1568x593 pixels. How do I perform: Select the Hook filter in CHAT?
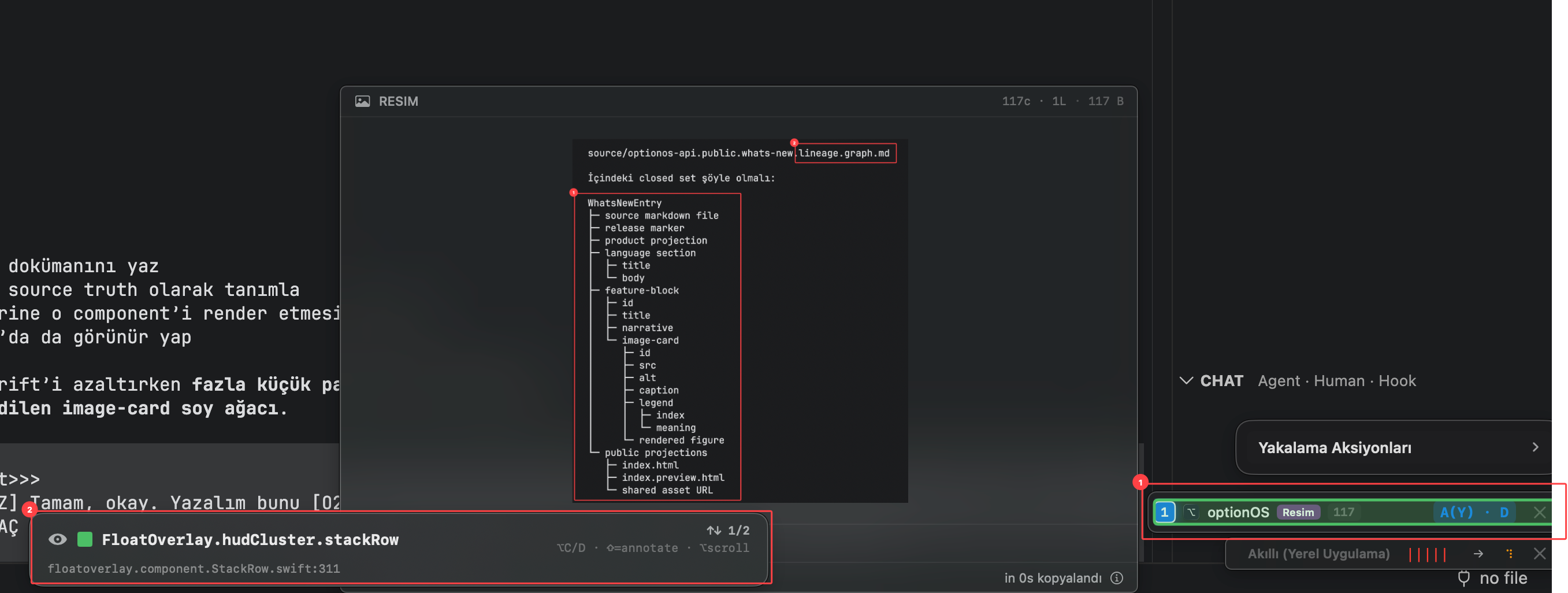(1396, 380)
